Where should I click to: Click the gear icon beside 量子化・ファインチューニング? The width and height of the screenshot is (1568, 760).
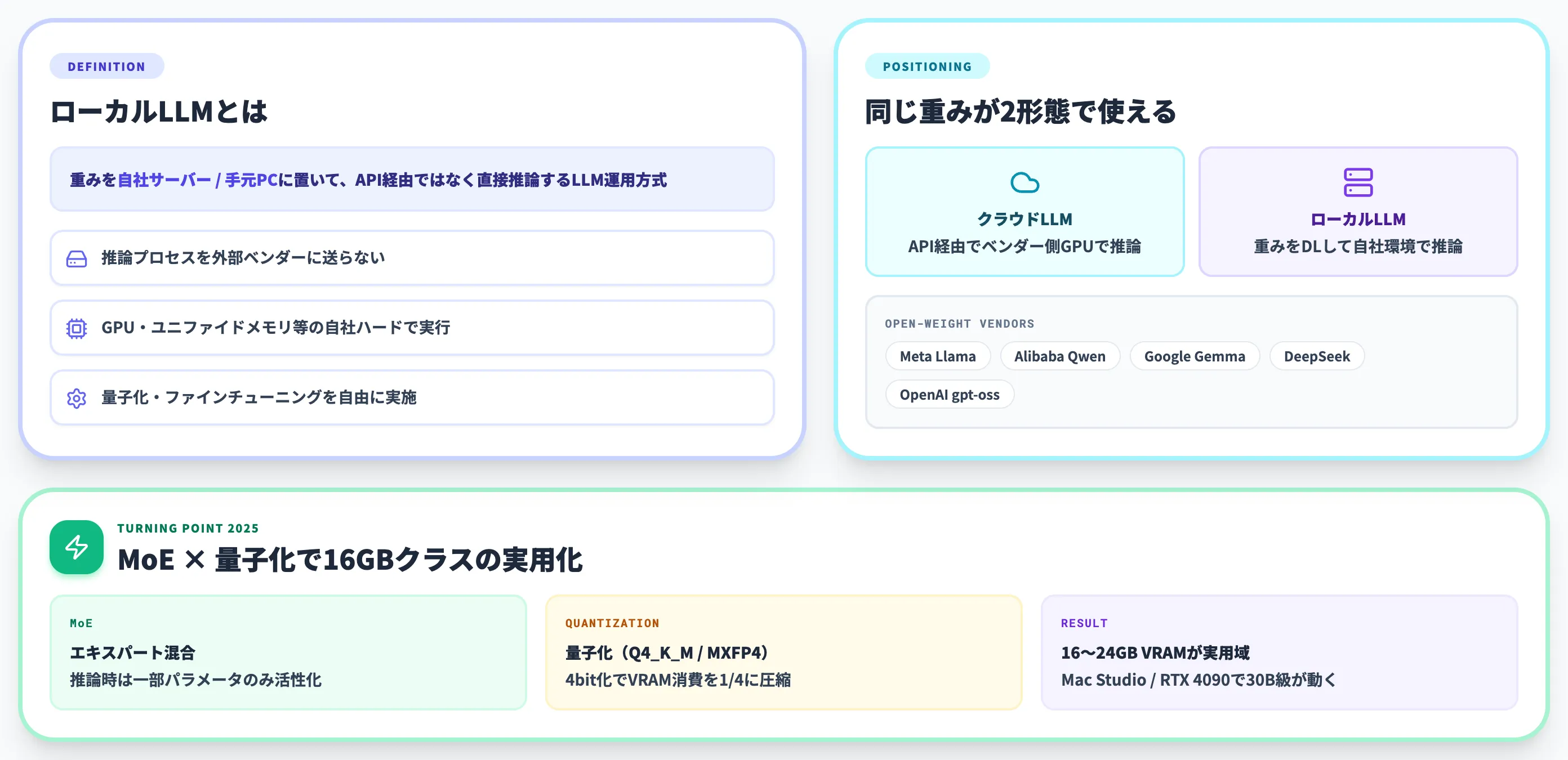pyautogui.click(x=76, y=399)
